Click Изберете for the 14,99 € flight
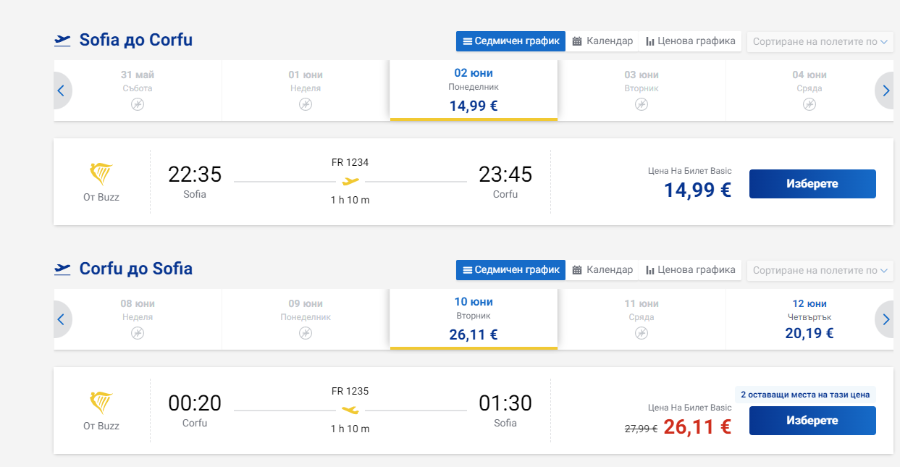Screen dimensions: 900x467 (x=812, y=184)
